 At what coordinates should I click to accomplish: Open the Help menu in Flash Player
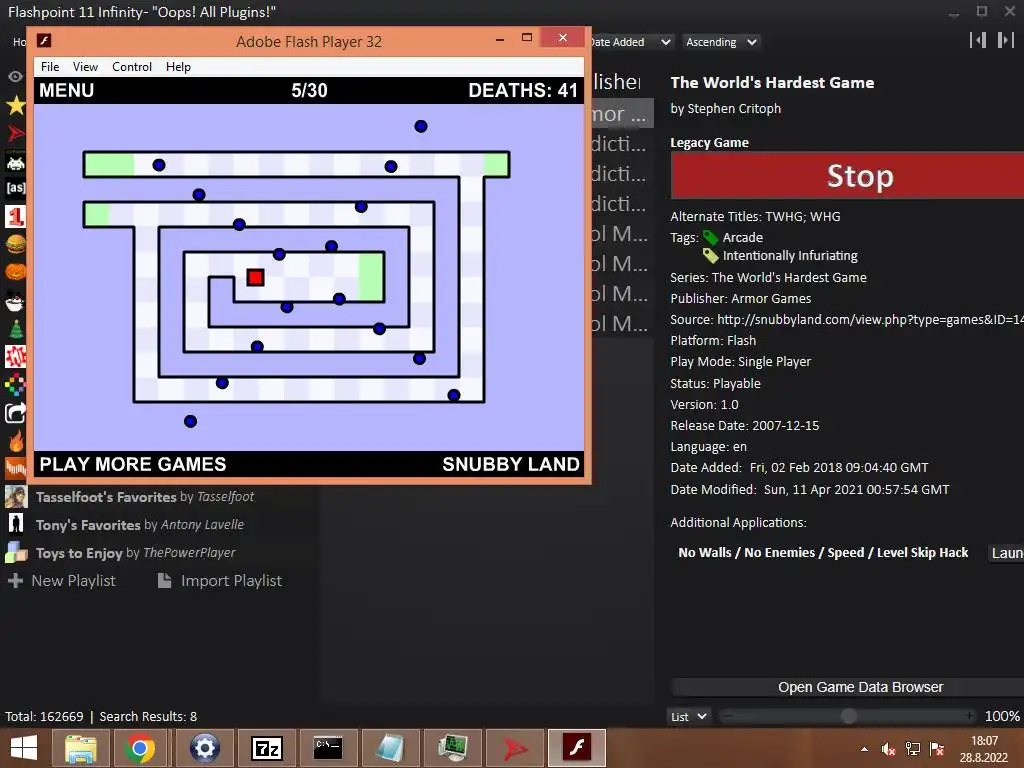[178, 67]
